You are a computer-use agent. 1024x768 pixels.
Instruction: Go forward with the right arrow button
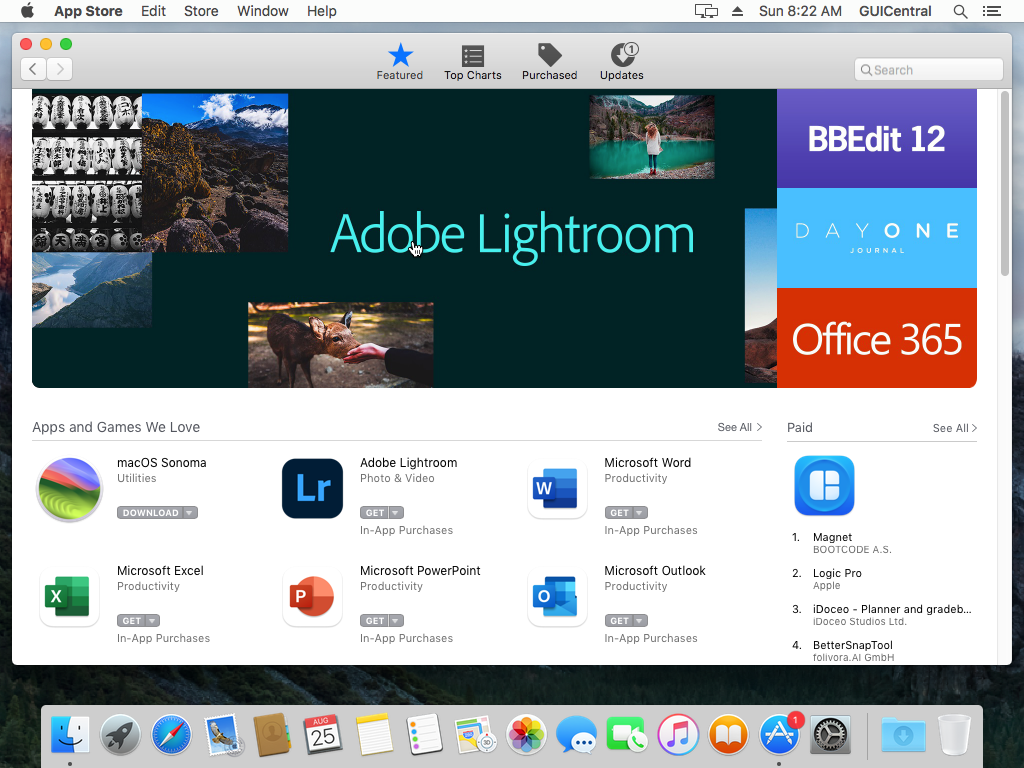(x=59, y=69)
